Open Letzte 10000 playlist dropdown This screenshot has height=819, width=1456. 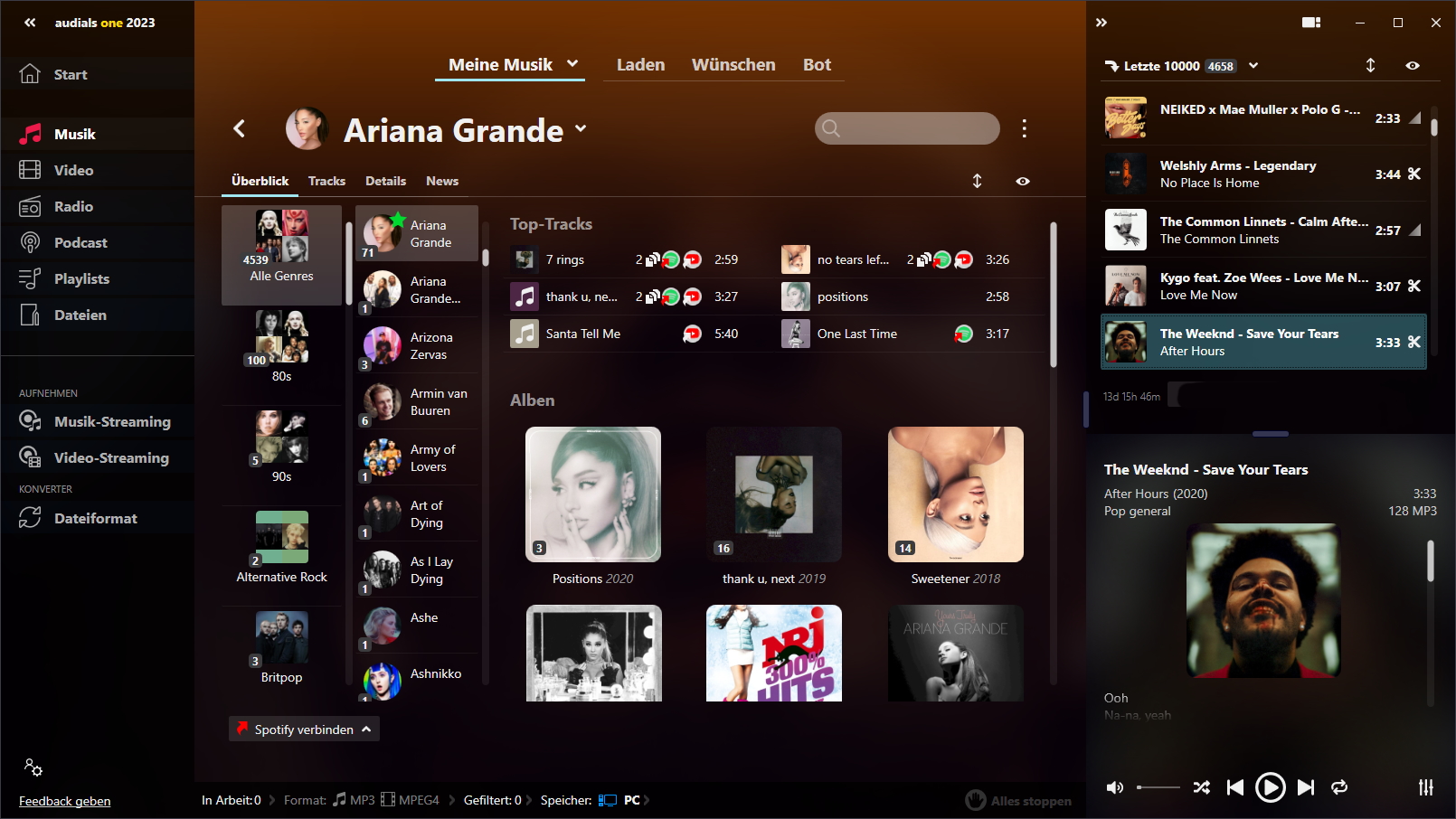(x=1253, y=65)
